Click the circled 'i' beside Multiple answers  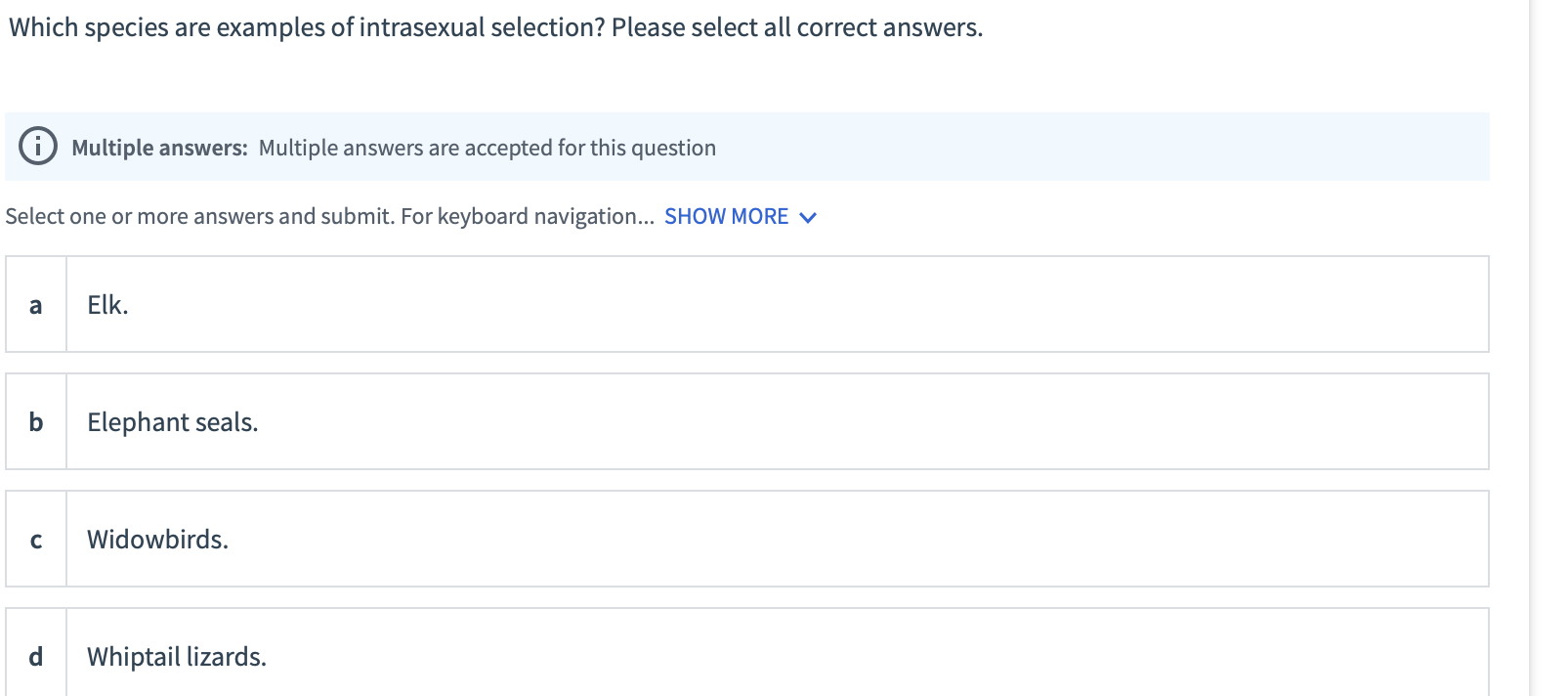[x=37, y=148]
